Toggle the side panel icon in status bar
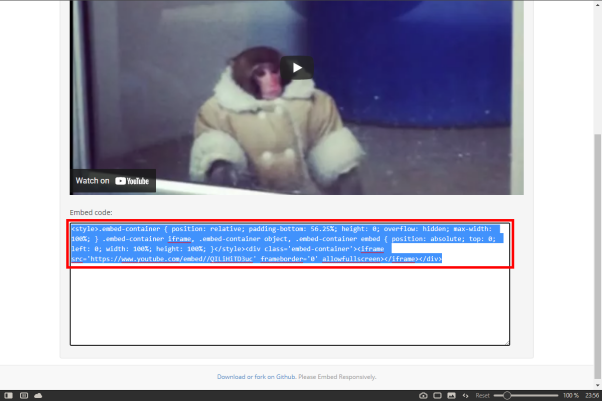602x401 pixels. (8, 396)
